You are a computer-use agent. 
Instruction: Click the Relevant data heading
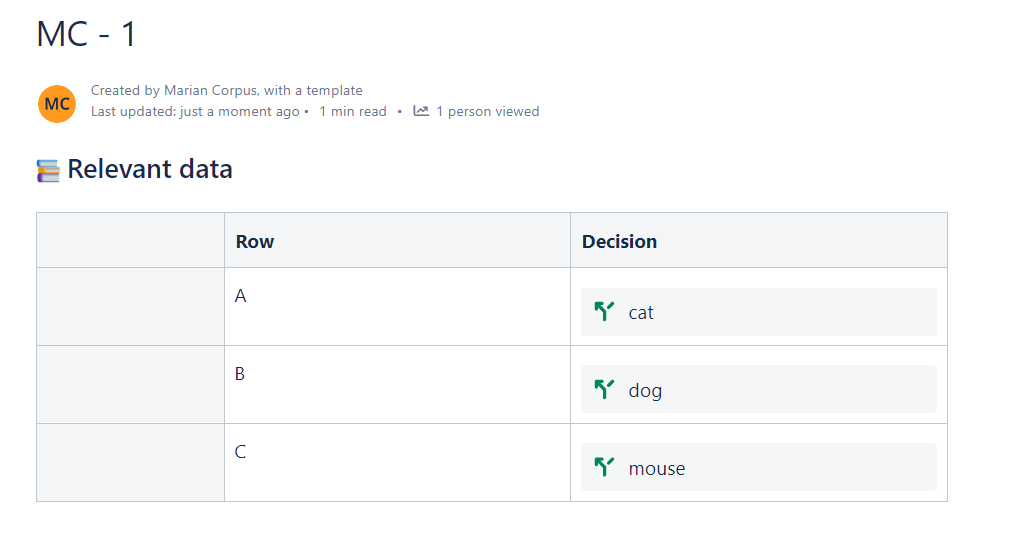click(150, 169)
